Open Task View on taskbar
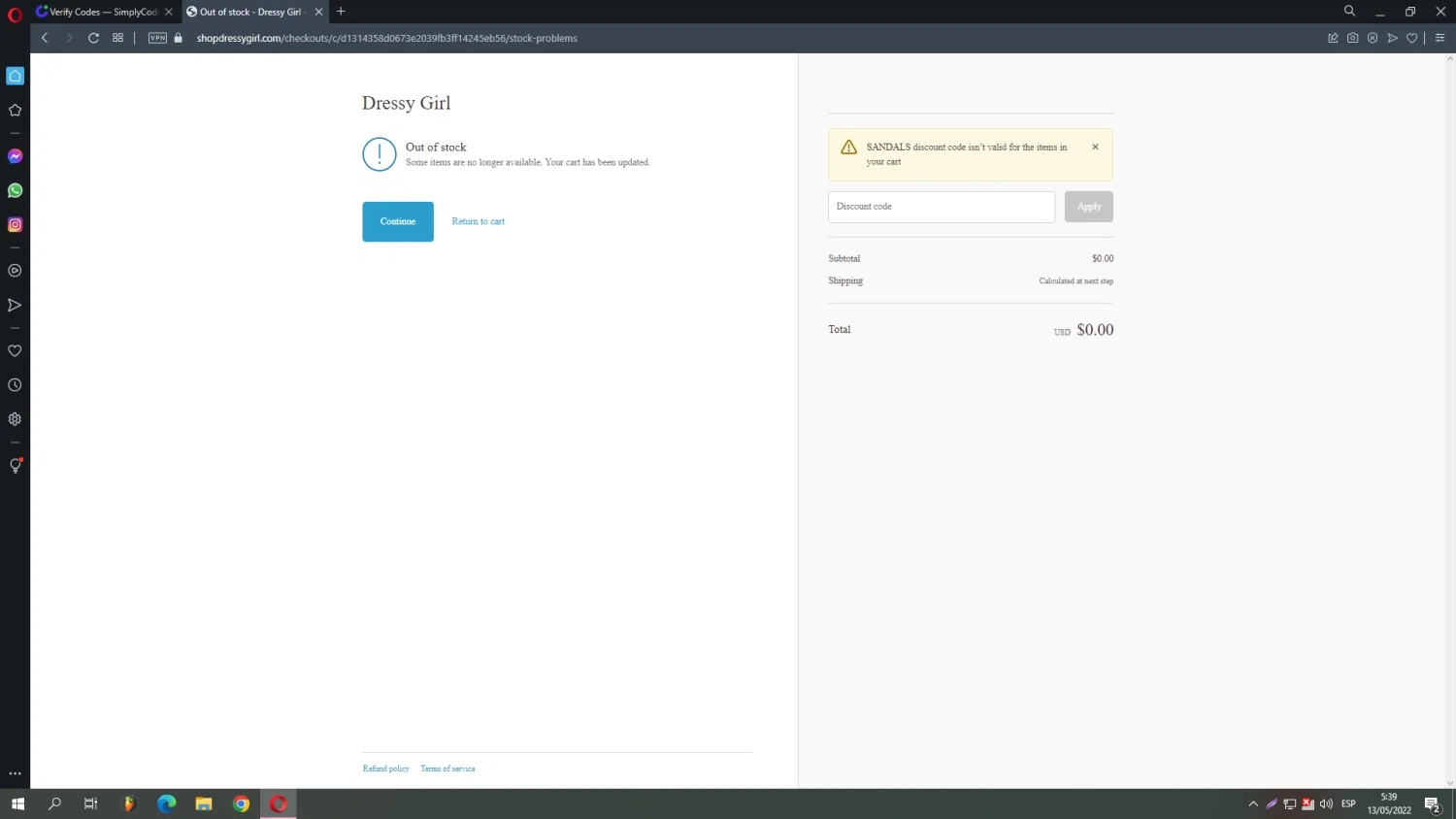Image resolution: width=1456 pixels, height=819 pixels. pyautogui.click(x=90, y=803)
